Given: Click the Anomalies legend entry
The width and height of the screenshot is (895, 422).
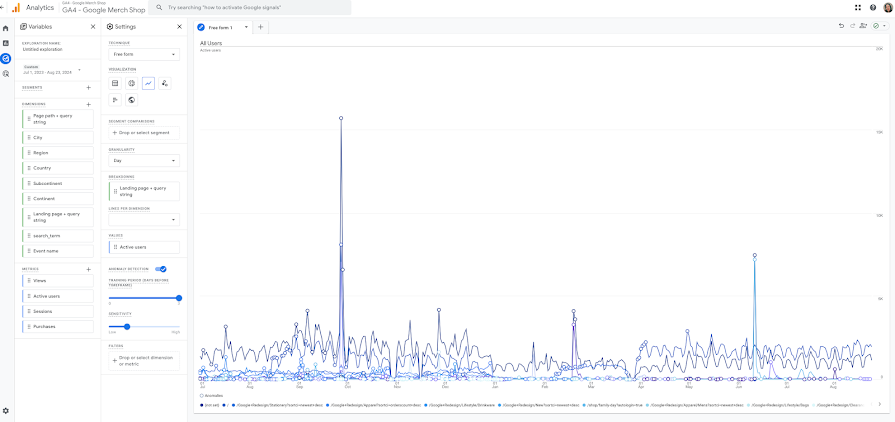Looking at the screenshot, I should click(x=211, y=395).
